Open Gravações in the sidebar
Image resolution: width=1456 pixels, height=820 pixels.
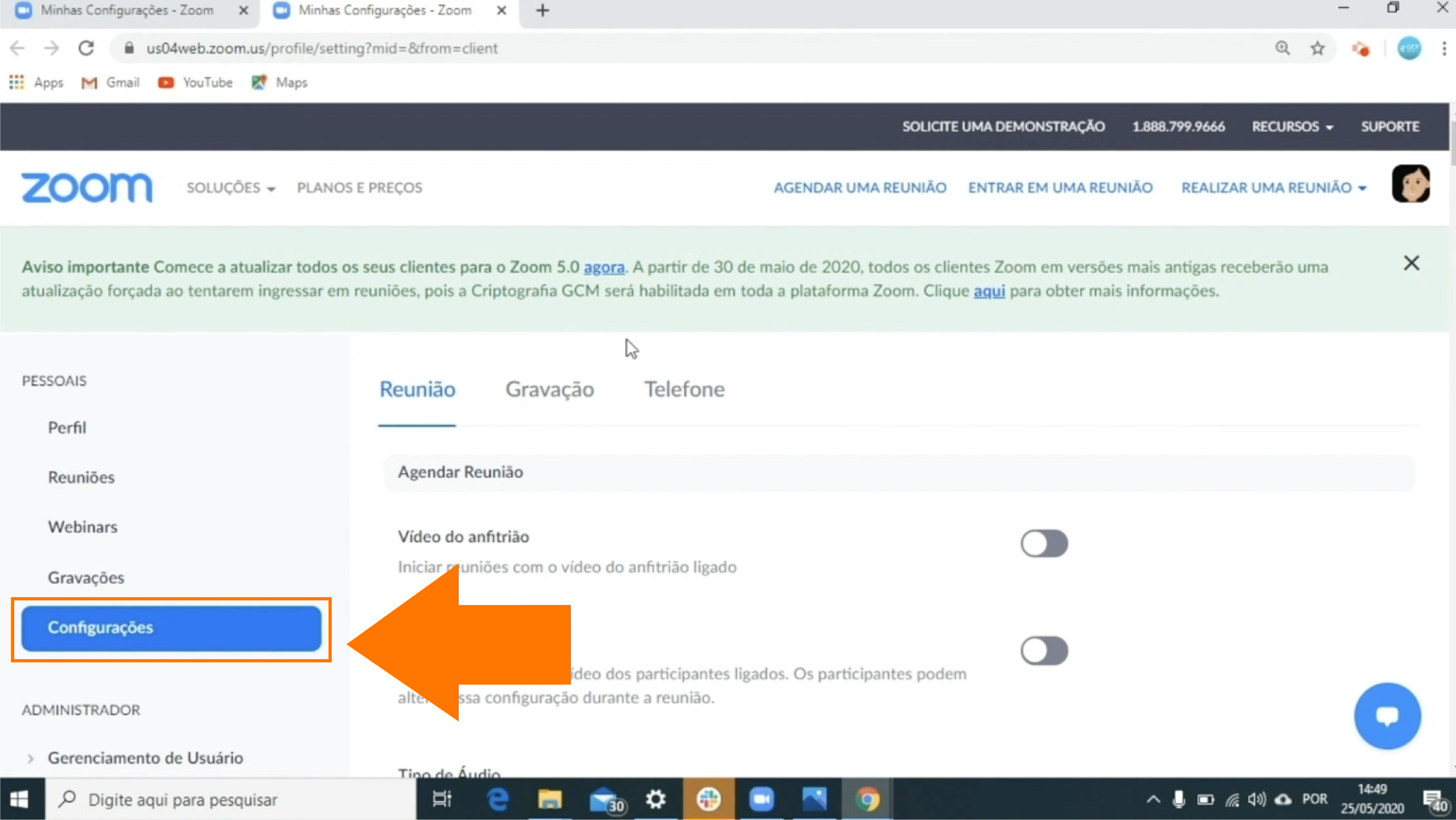pos(86,577)
